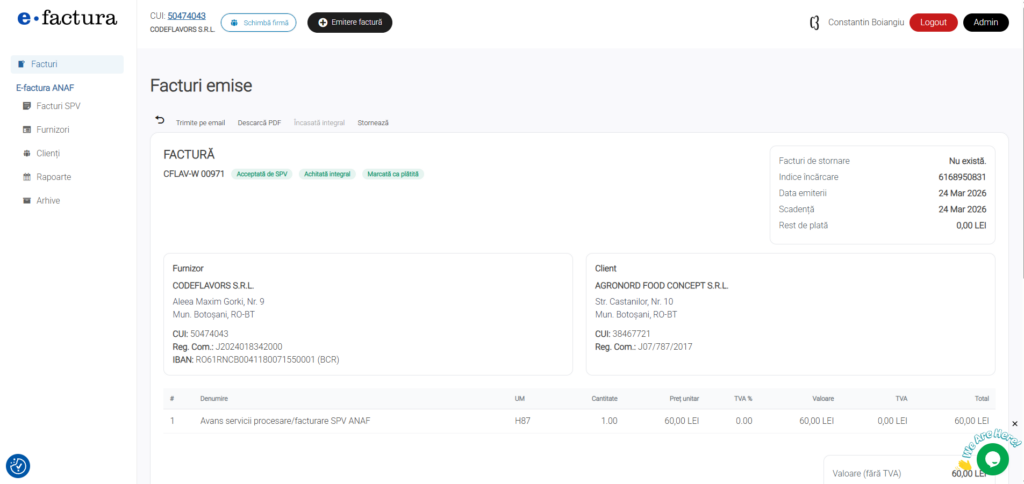Click Stornează in the invoice toolbar
The width and height of the screenshot is (1024, 484).
click(373, 123)
